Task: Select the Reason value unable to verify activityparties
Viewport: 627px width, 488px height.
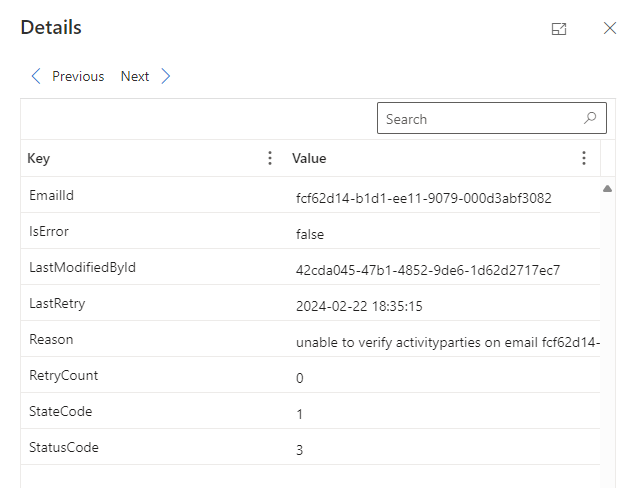Action: click(x=448, y=342)
